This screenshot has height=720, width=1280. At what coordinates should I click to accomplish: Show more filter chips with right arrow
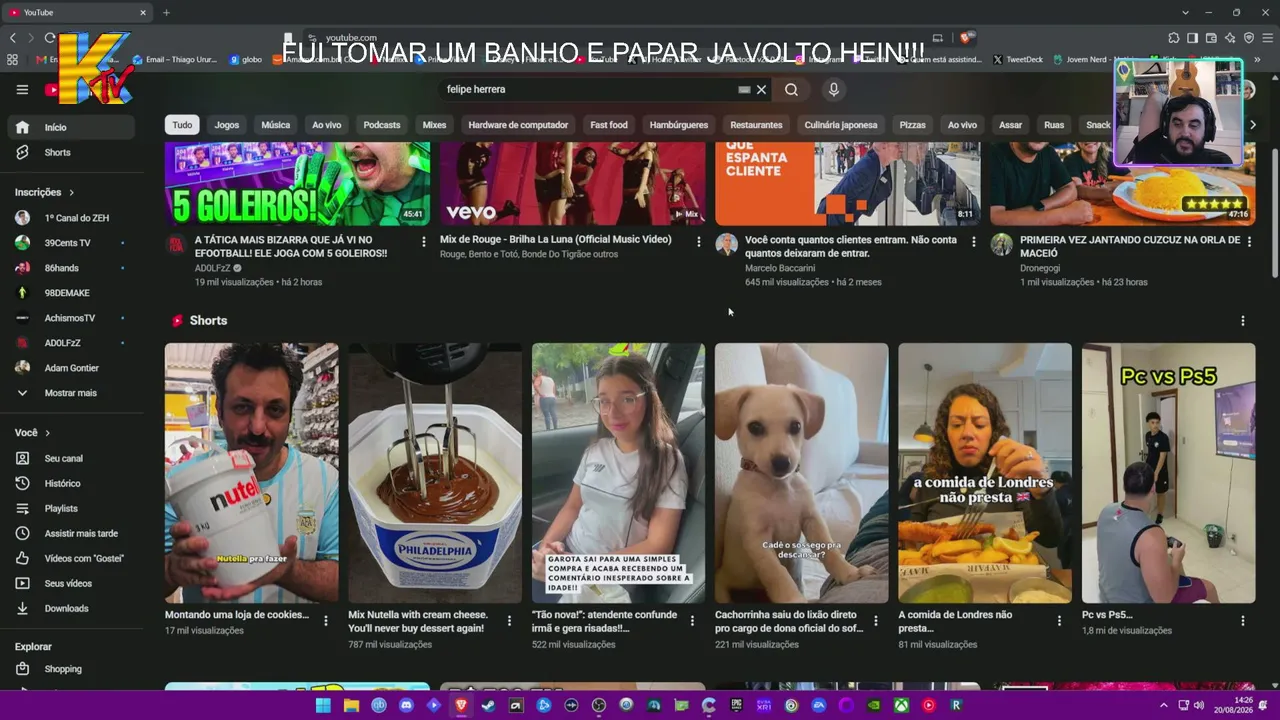1252,125
